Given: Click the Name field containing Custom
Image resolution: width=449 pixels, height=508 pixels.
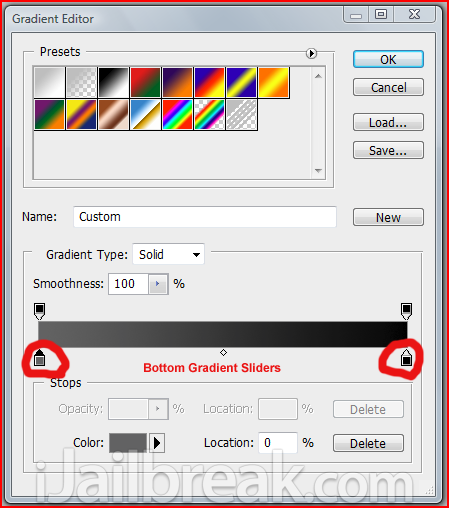Looking at the screenshot, I should (x=205, y=217).
